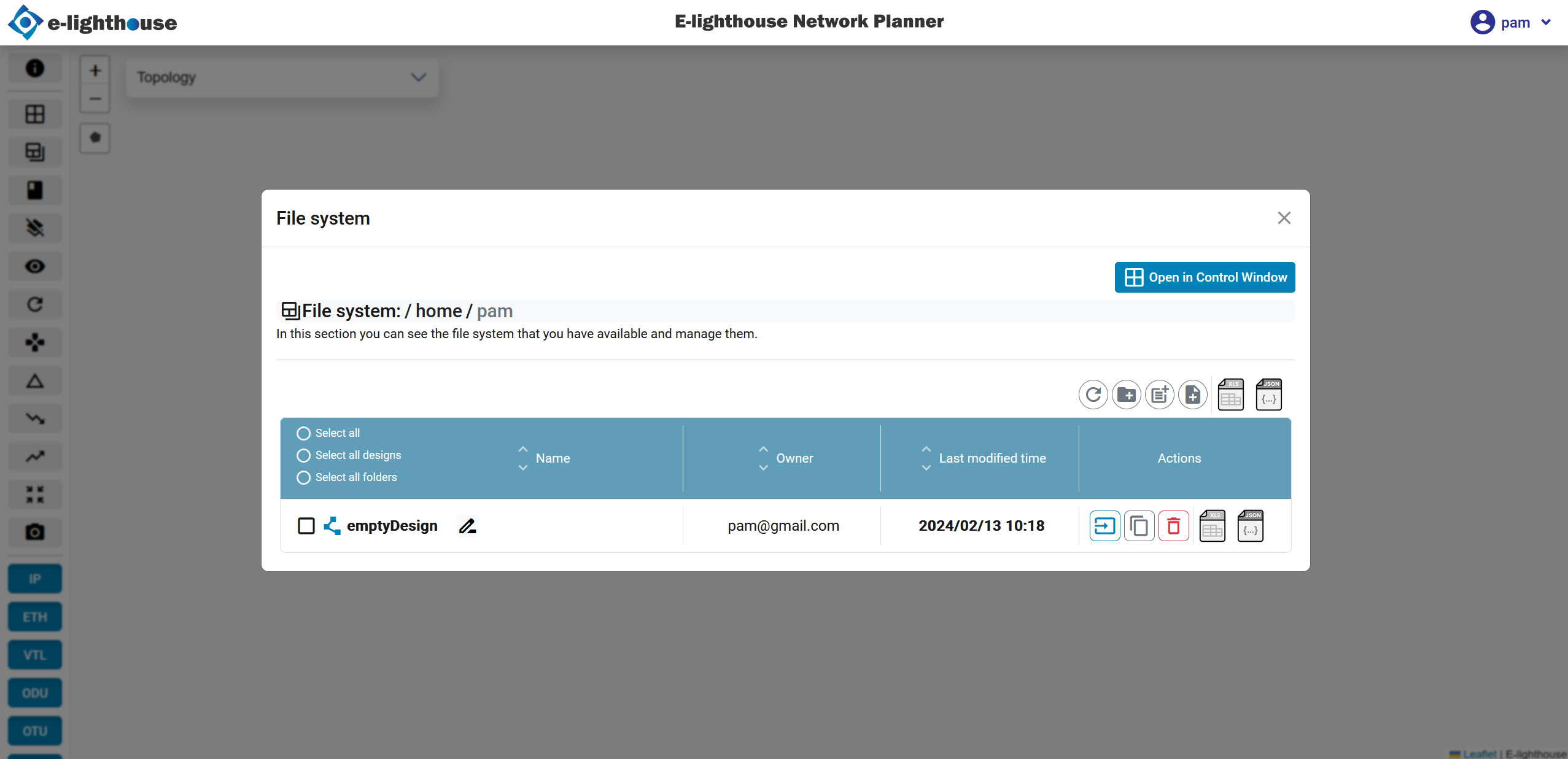
Task: Sort table by Name column
Action: [523, 458]
